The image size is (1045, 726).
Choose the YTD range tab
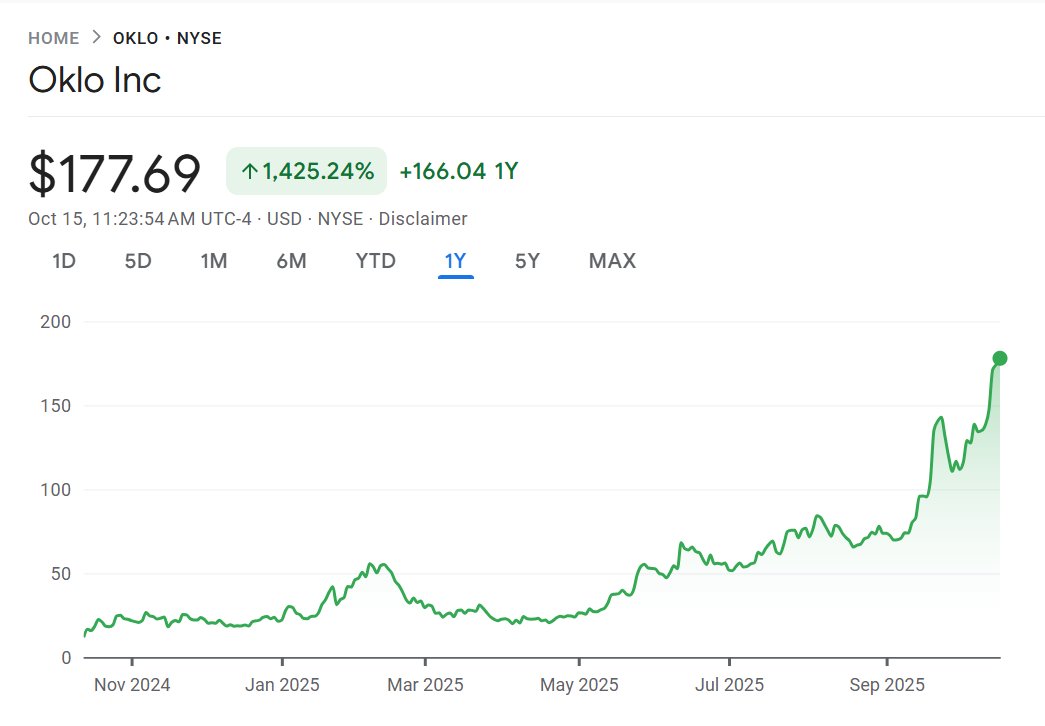click(x=376, y=261)
